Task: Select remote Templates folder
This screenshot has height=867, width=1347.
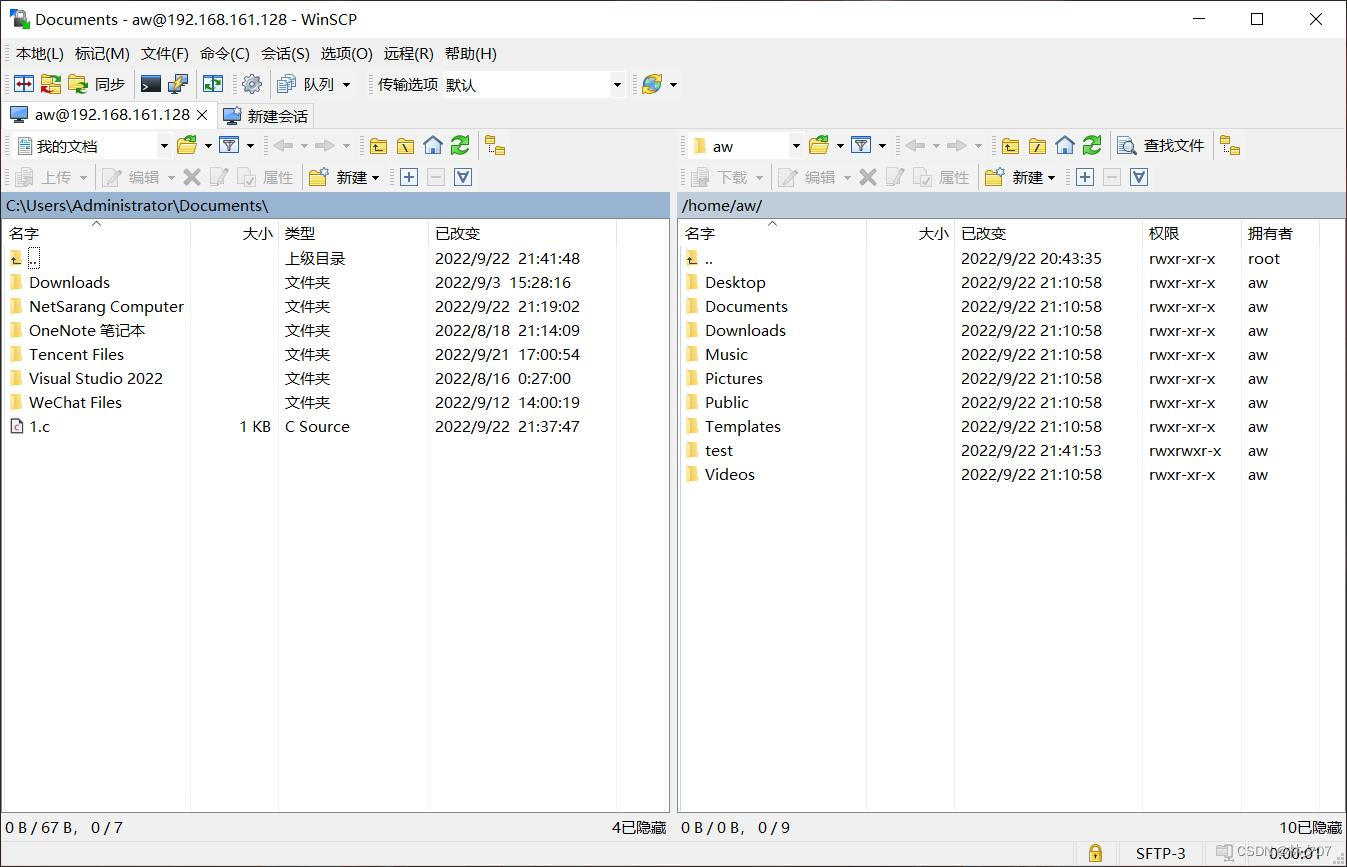Action: (x=742, y=426)
